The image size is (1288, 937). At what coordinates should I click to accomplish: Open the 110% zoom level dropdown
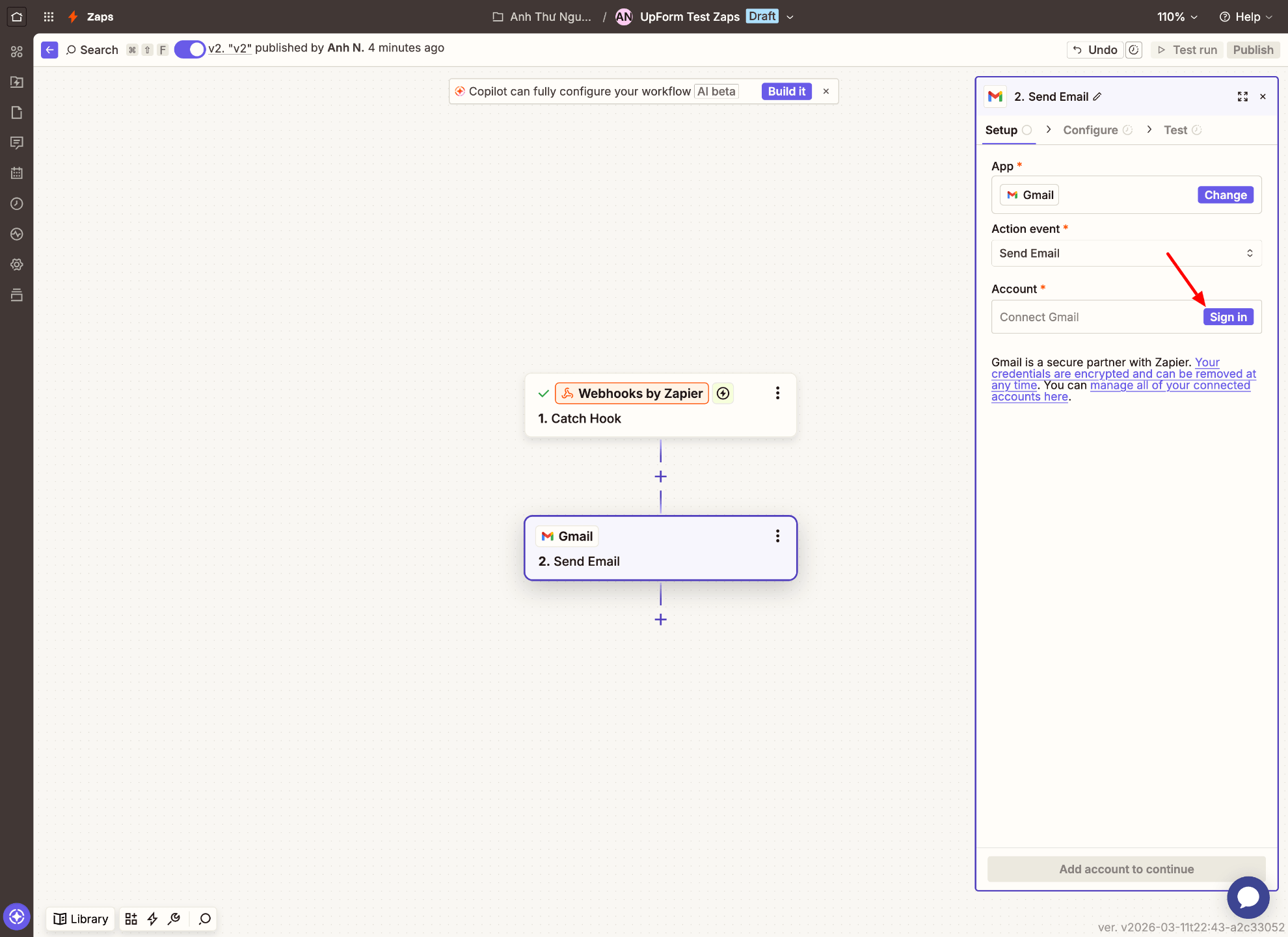[1177, 17]
